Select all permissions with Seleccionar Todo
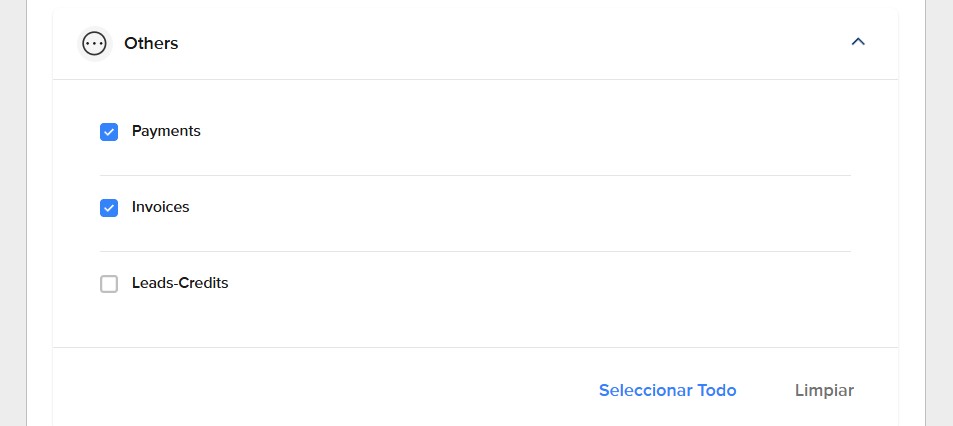The height and width of the screenshot is (426, 953). (667, 390)
